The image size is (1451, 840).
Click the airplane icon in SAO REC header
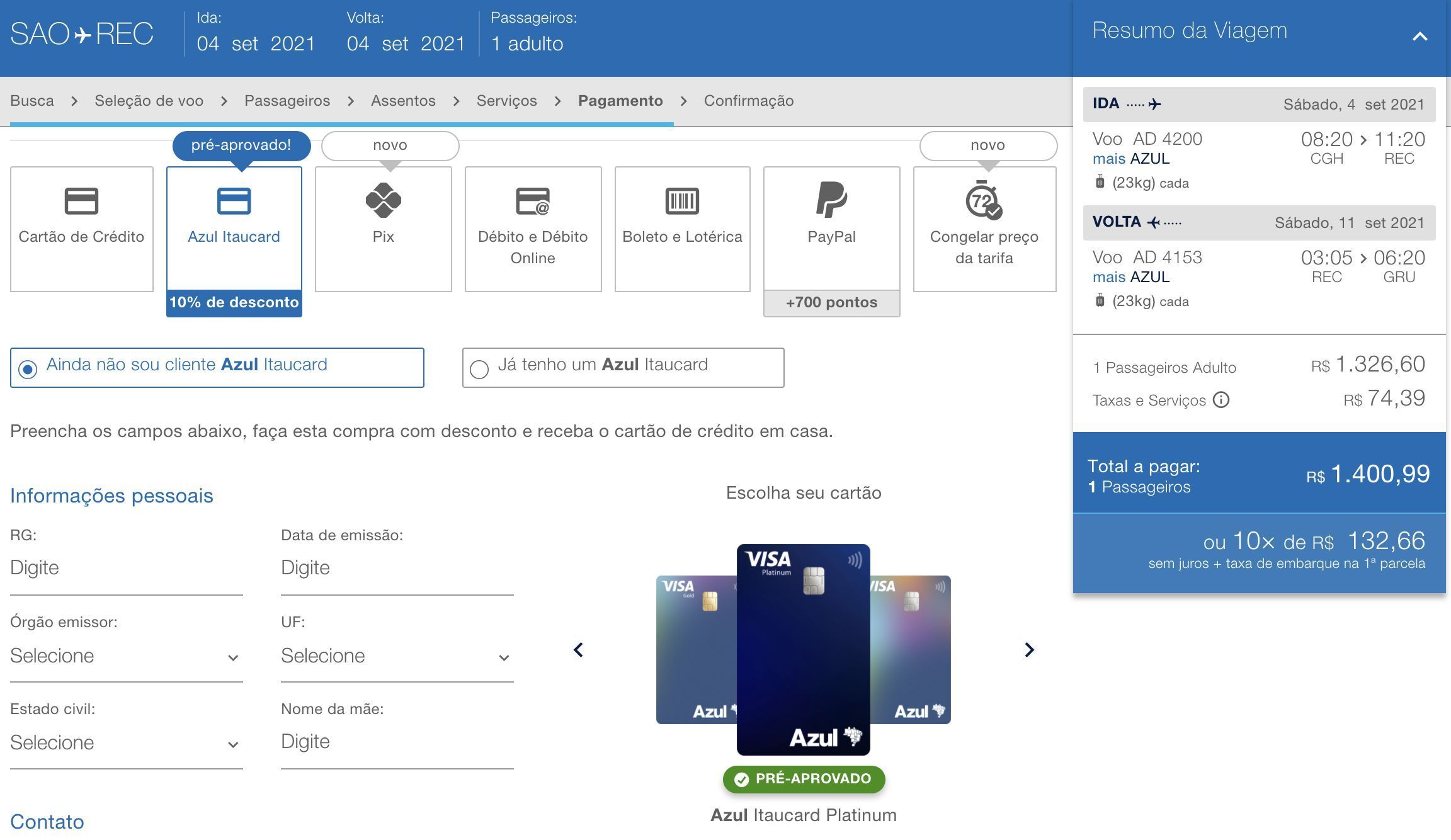[x=83, y=35]
